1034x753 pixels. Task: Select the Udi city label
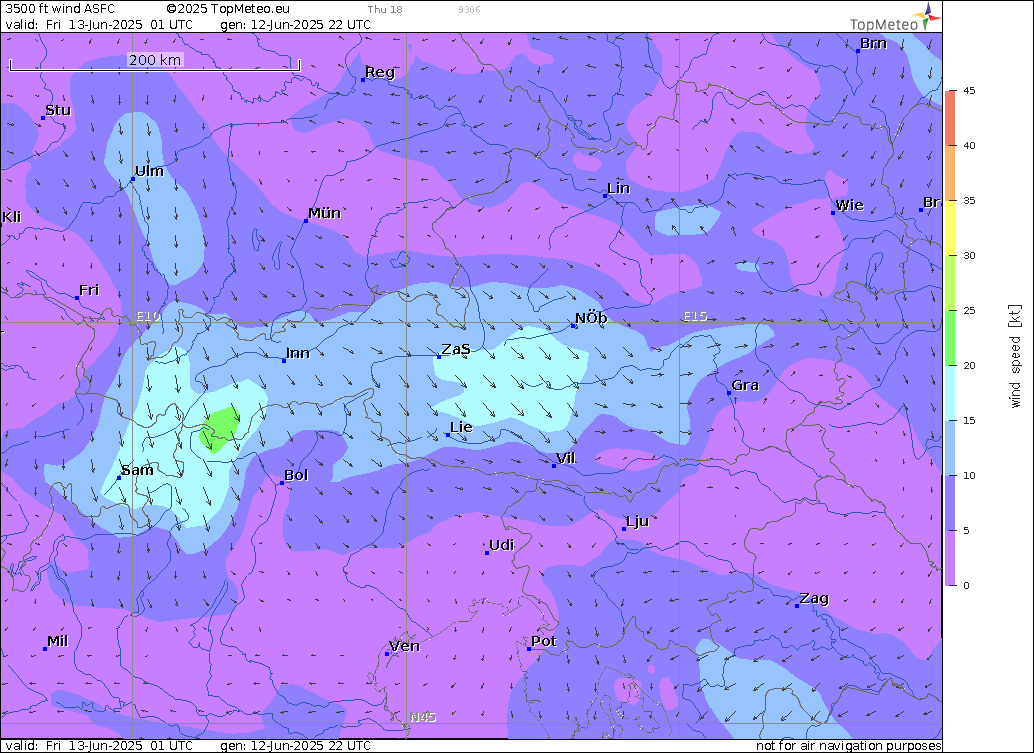click(x=501, y=545)
